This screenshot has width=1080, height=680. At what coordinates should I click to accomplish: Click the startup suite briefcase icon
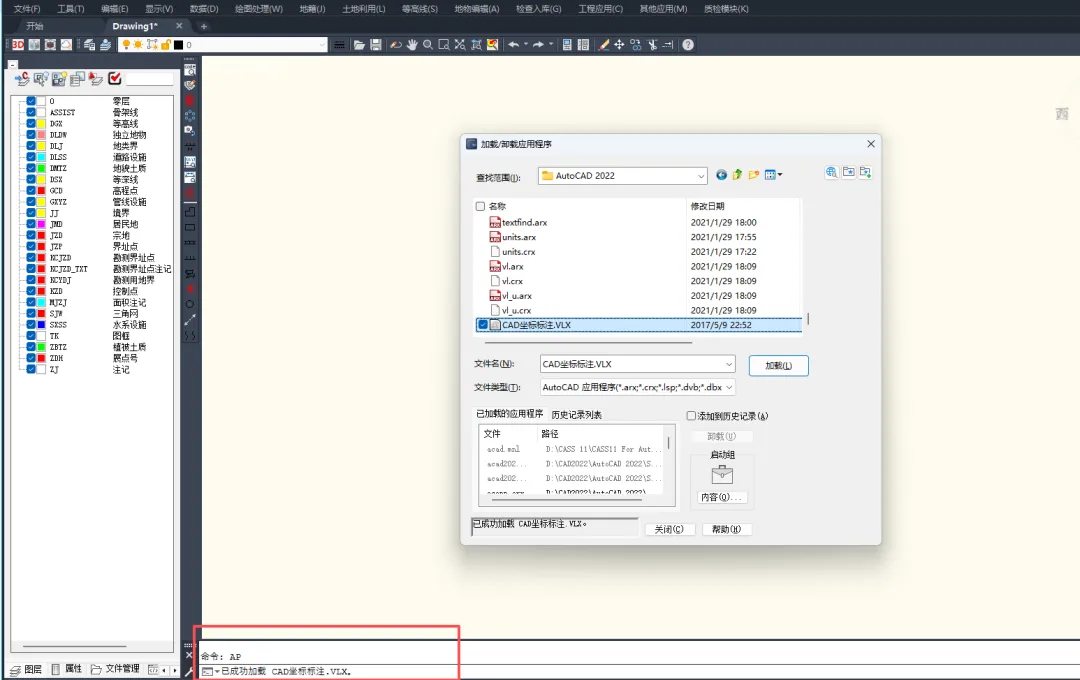[x=722, y=475]
